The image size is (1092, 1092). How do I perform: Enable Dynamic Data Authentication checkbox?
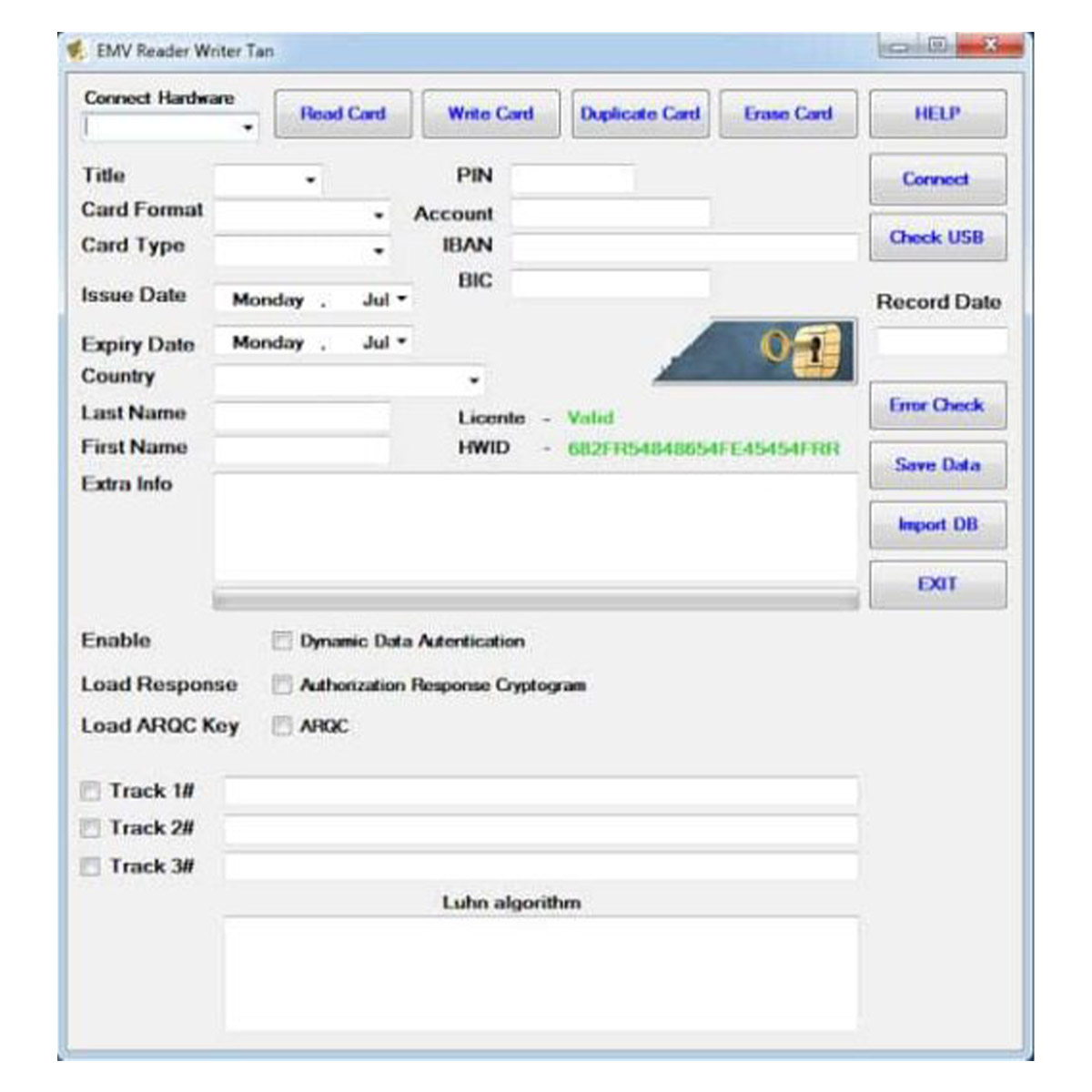click(282, 642)
